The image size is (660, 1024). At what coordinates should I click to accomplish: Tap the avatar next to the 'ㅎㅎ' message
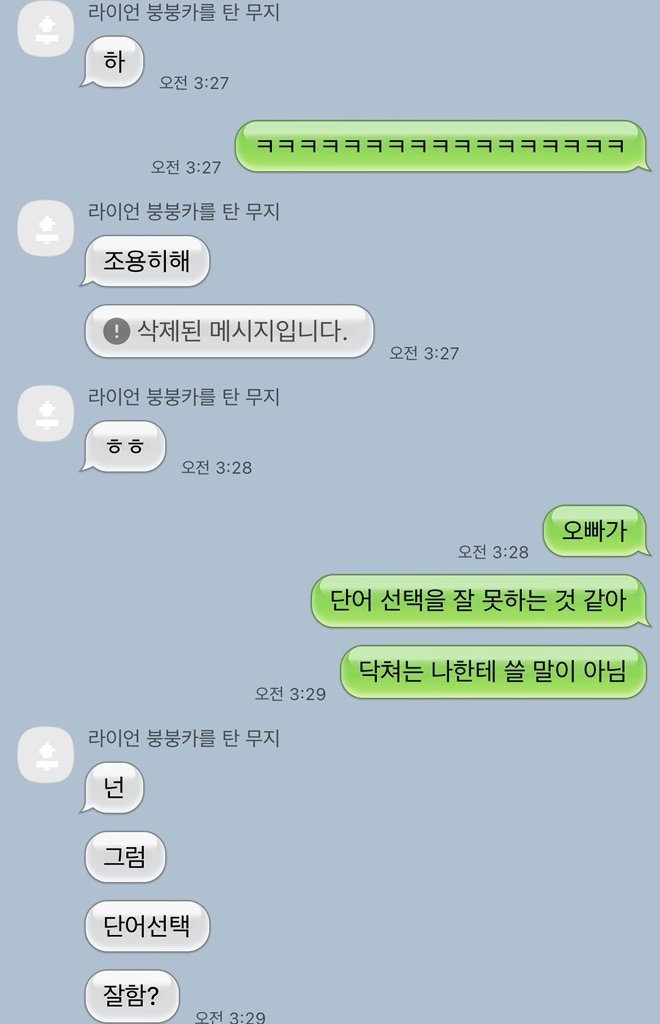46,413
